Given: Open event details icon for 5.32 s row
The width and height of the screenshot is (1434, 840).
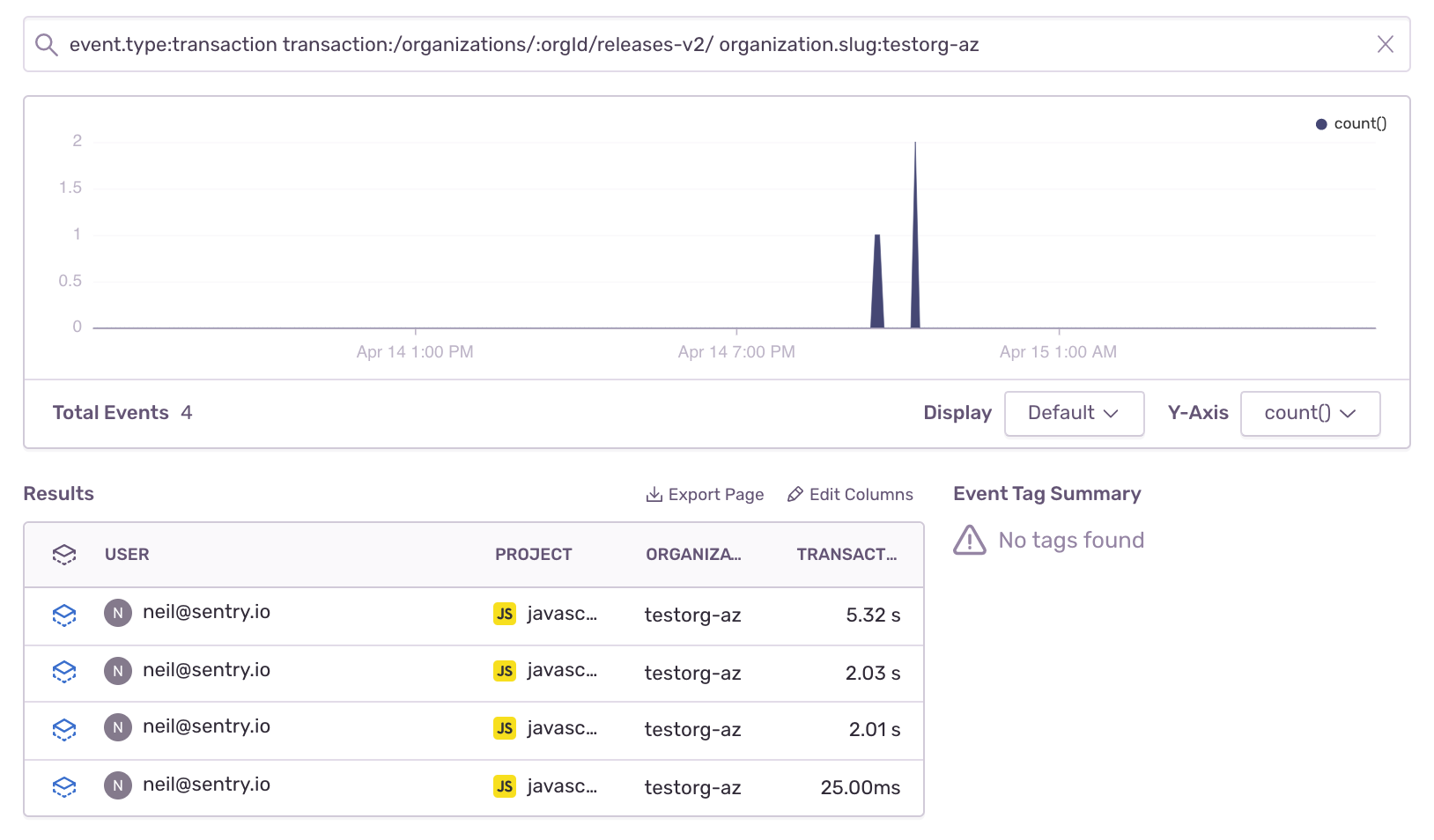Looking at the screenshot, I should [x=64, y=615].
